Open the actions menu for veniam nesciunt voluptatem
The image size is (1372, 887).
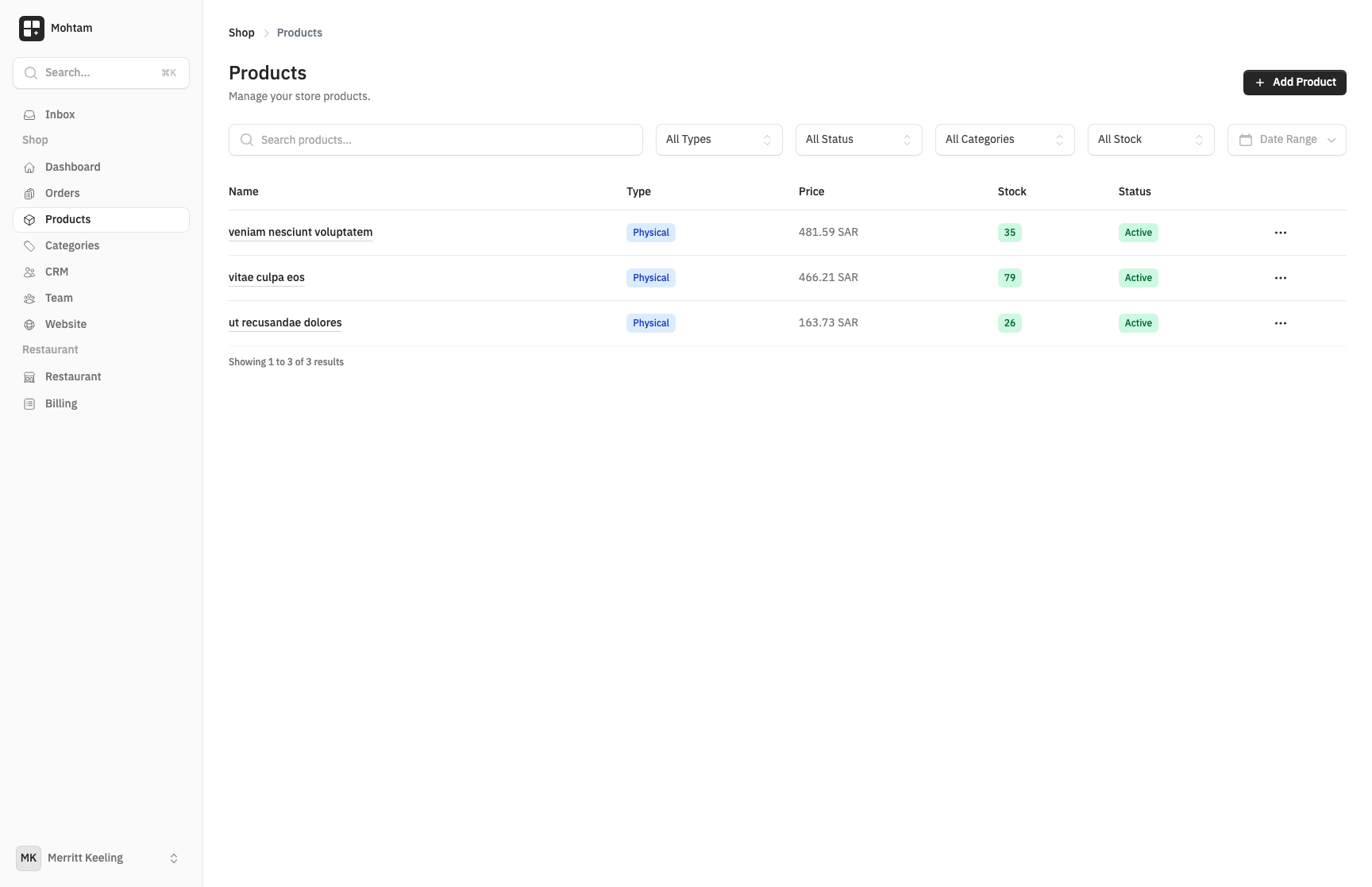(x=1280, y=233)
